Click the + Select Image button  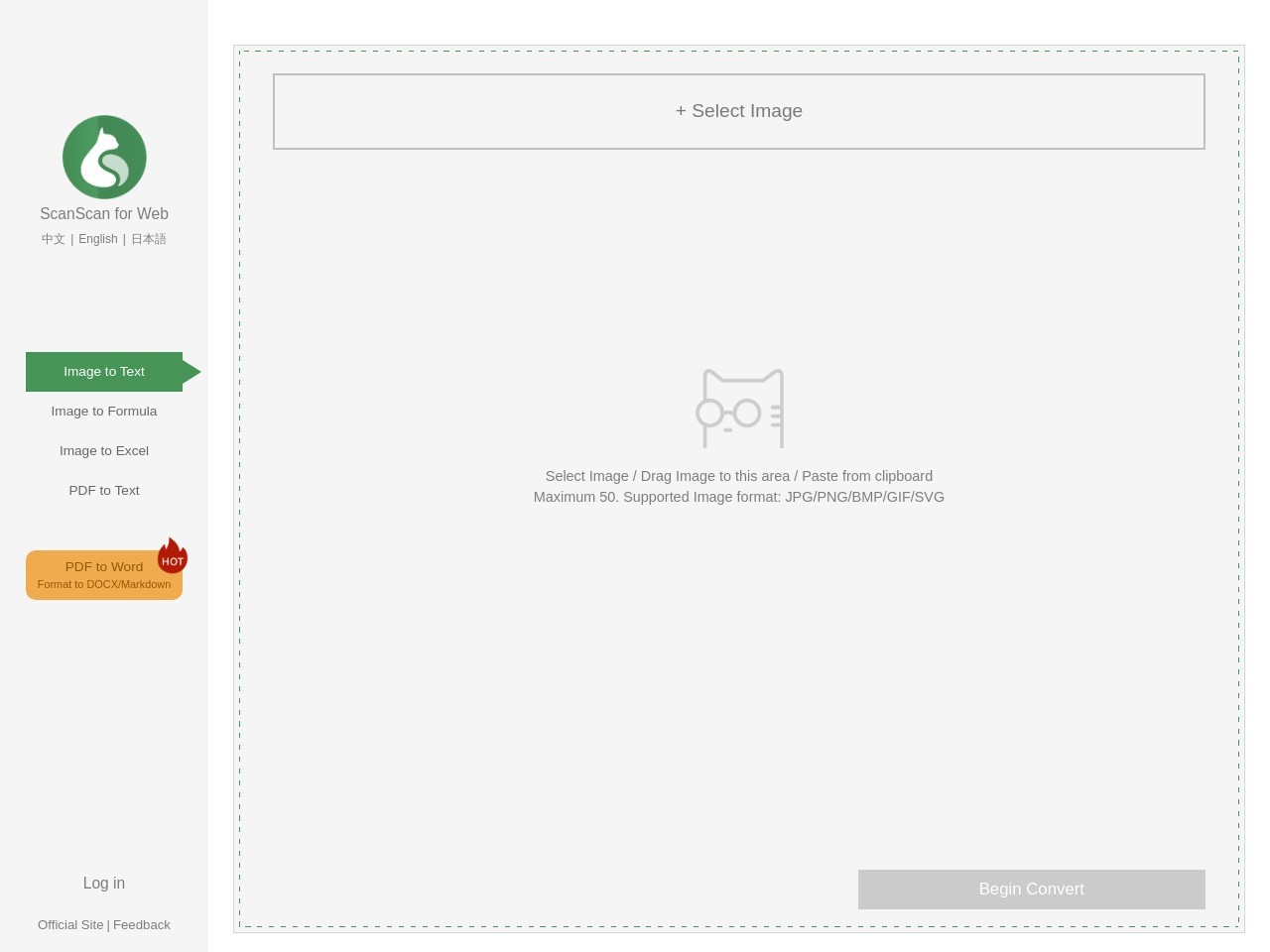tap(739, 111)
